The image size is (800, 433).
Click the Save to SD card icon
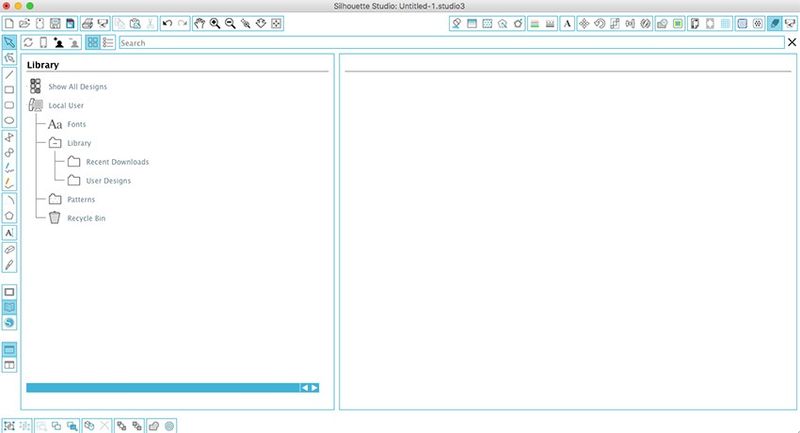70,23
